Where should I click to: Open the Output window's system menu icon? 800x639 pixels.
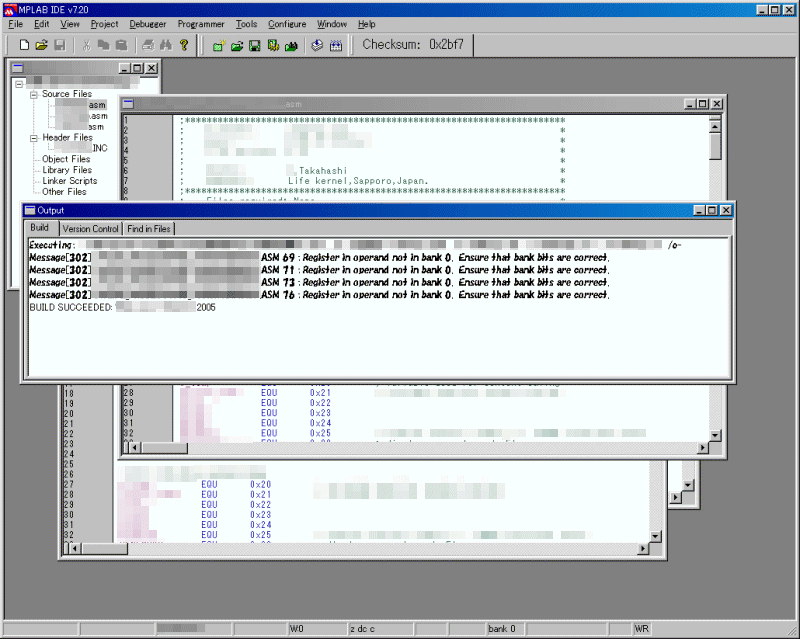(x=30, y=210)
